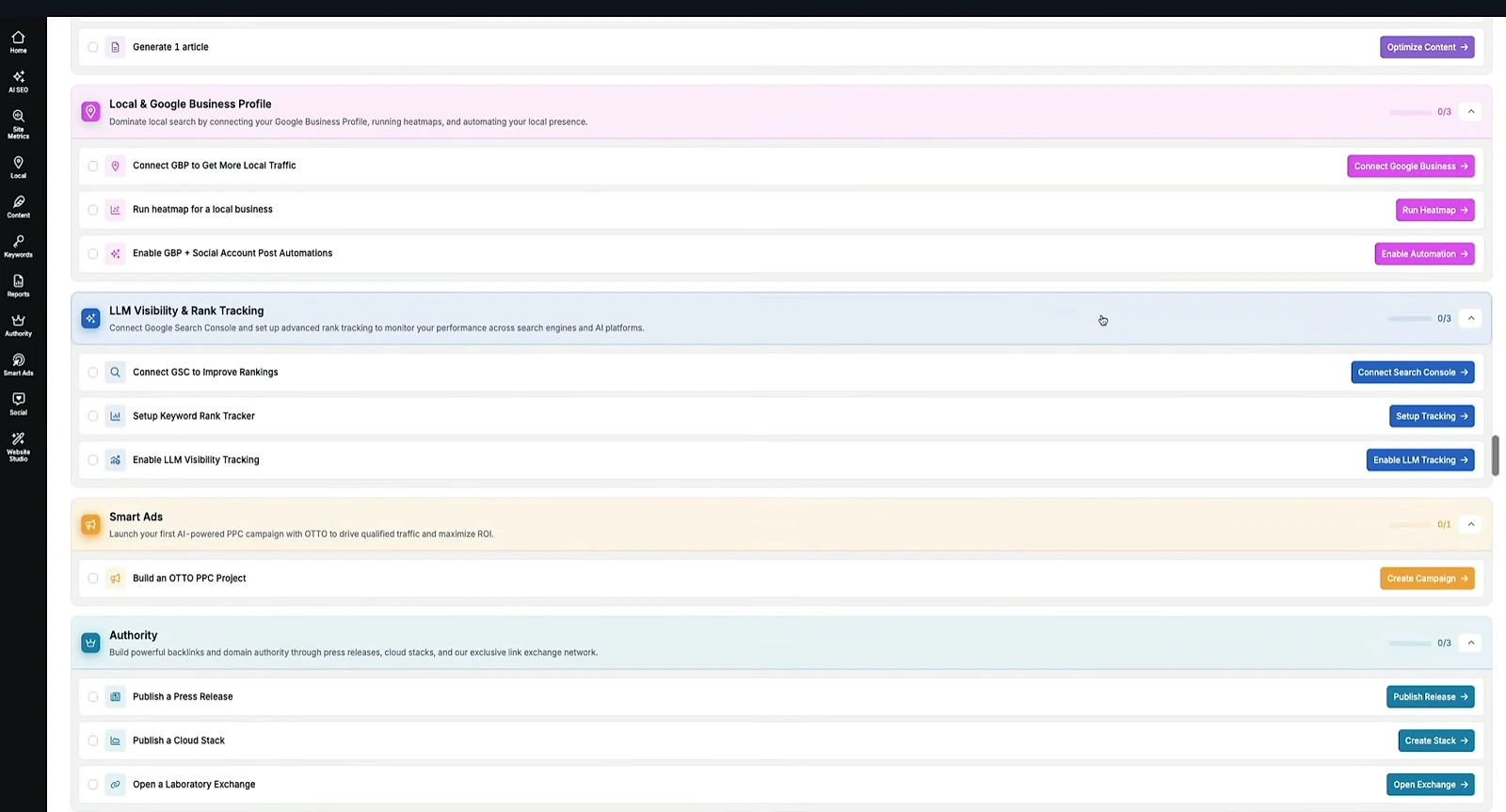Start the Run Heatmap action
The height and width of the screenshot is (812, 1506).
coord(1434,210)
